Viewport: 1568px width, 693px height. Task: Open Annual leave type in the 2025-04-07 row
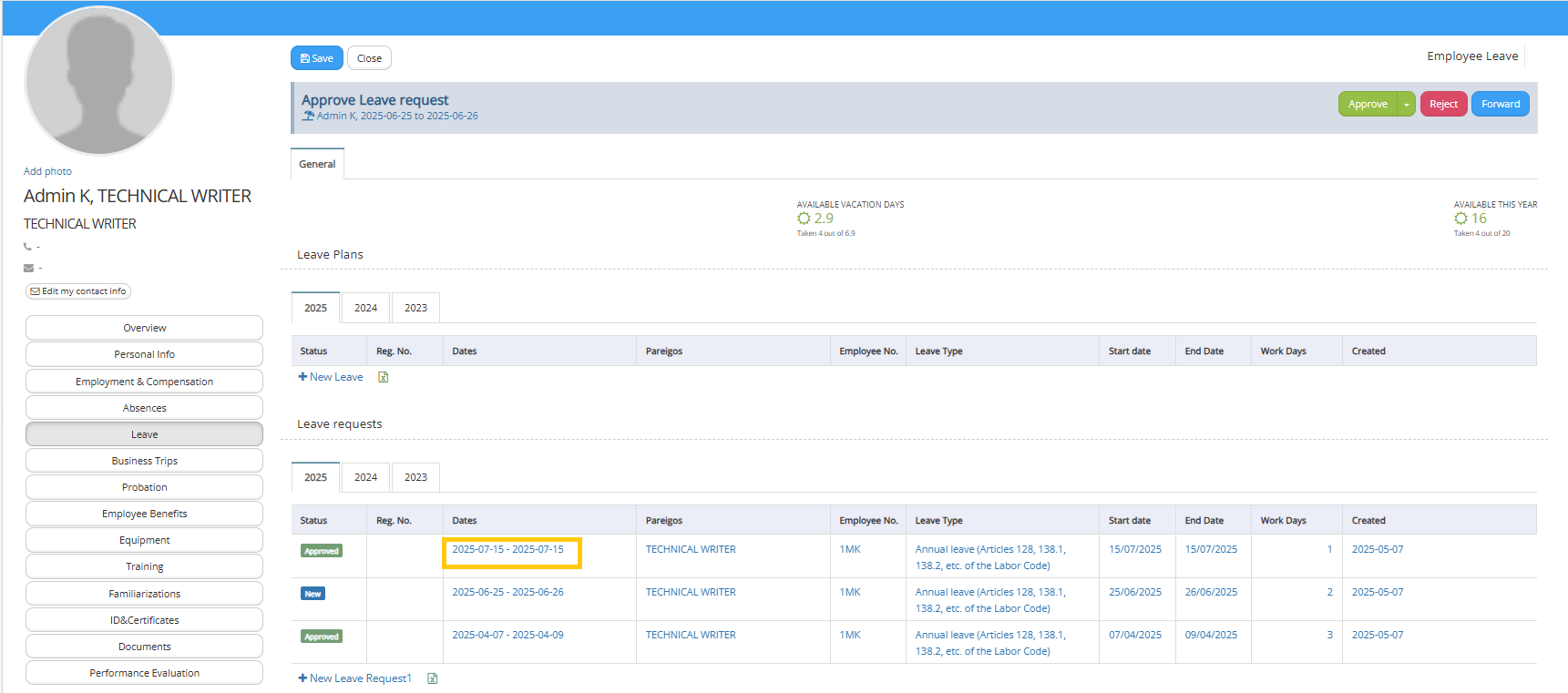pyautogui.click(x=990, y=643)
